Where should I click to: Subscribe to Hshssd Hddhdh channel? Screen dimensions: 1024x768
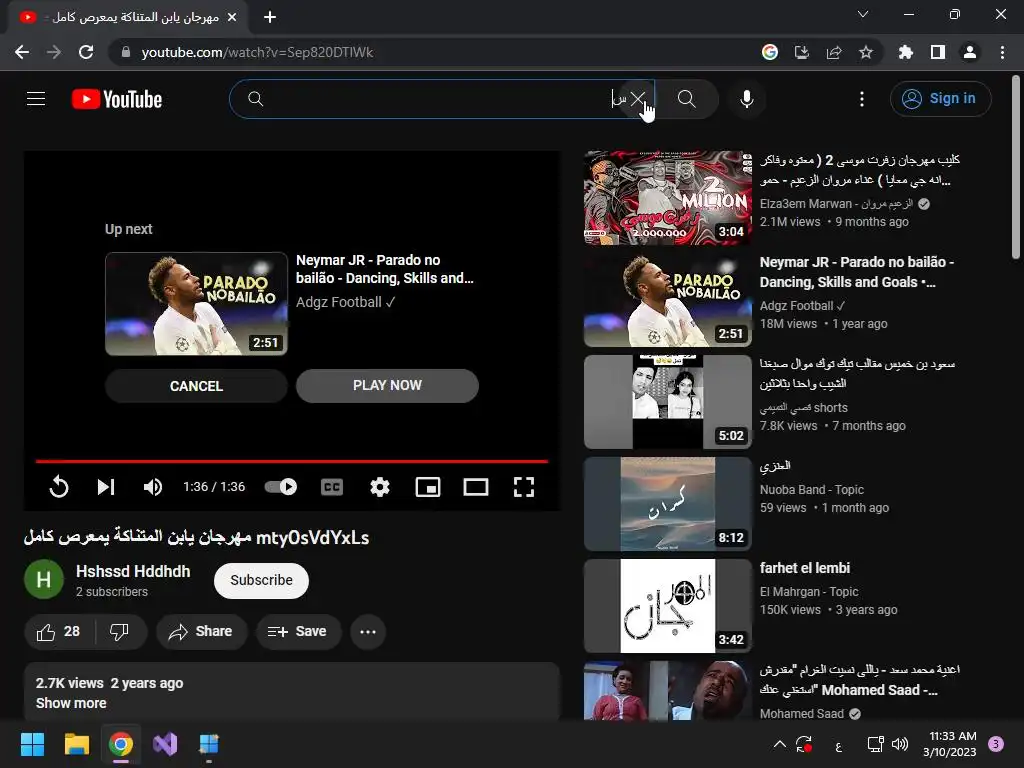(x=261, y=580)
